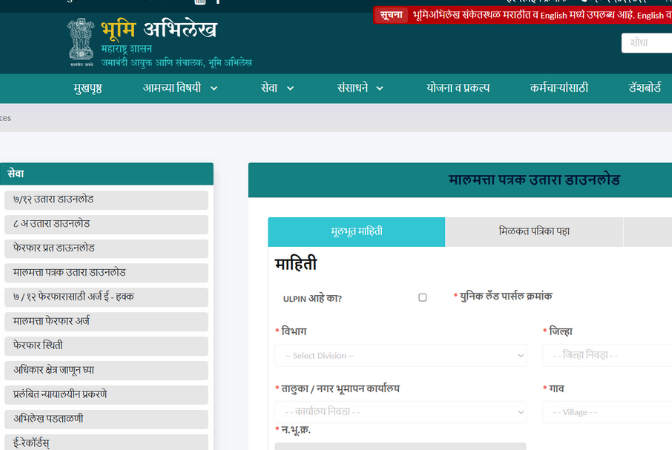
Task: Open ७/१२ उतारा डाउनलोड sidebar link
Action: tap(106, 200)
